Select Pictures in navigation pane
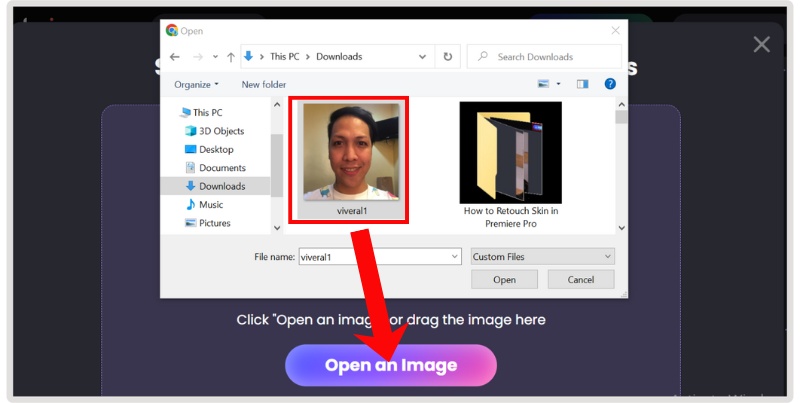Viewport: 800px width, 403px height. 208,223
